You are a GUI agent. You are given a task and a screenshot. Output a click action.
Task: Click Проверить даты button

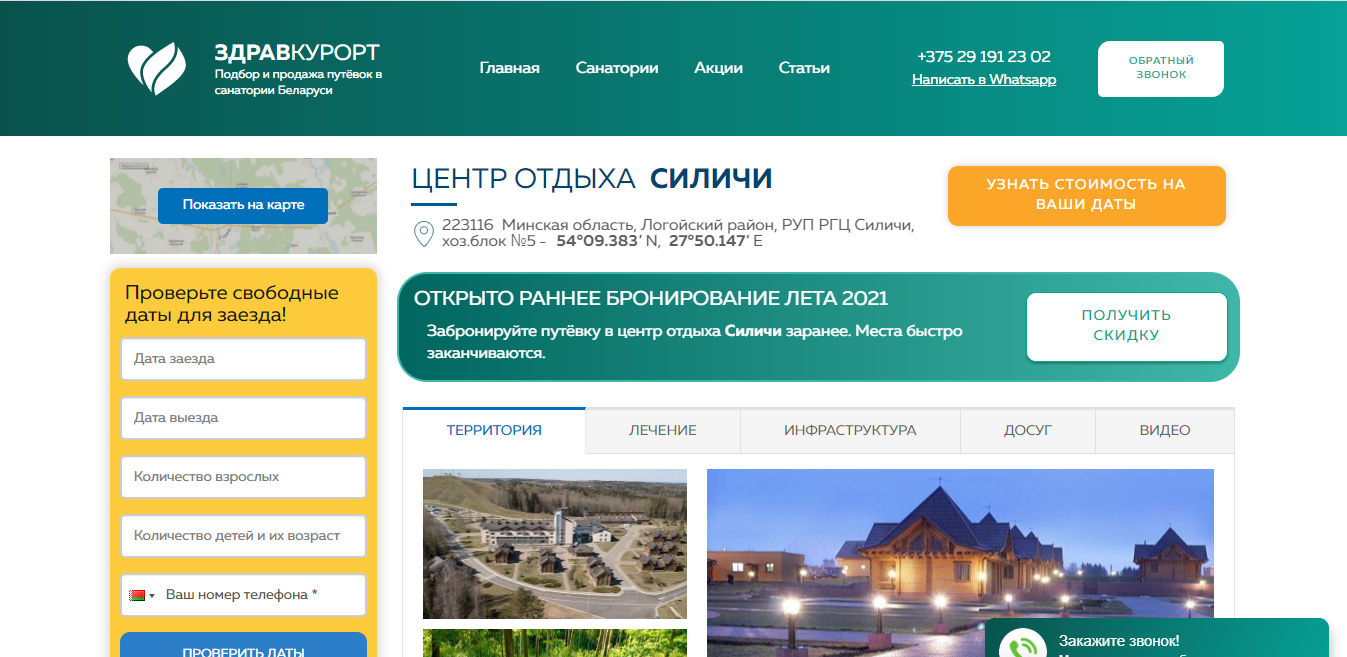click(x=243, y=646)
